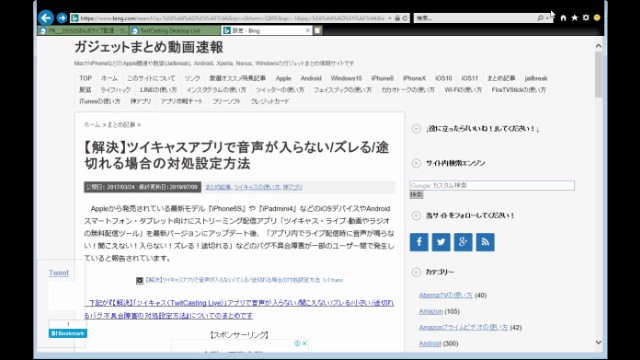Open the Android menu item

(x=311, y=78)
